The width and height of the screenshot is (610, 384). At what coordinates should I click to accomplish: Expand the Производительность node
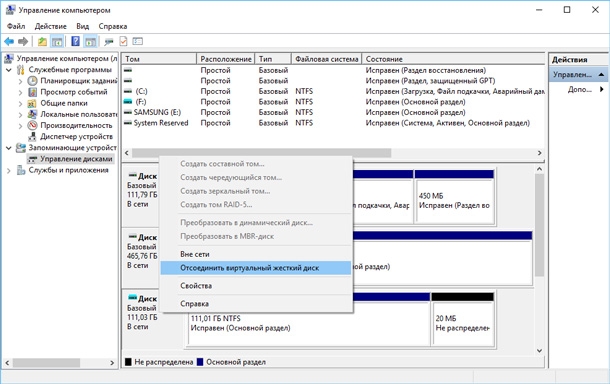point(21,126)
